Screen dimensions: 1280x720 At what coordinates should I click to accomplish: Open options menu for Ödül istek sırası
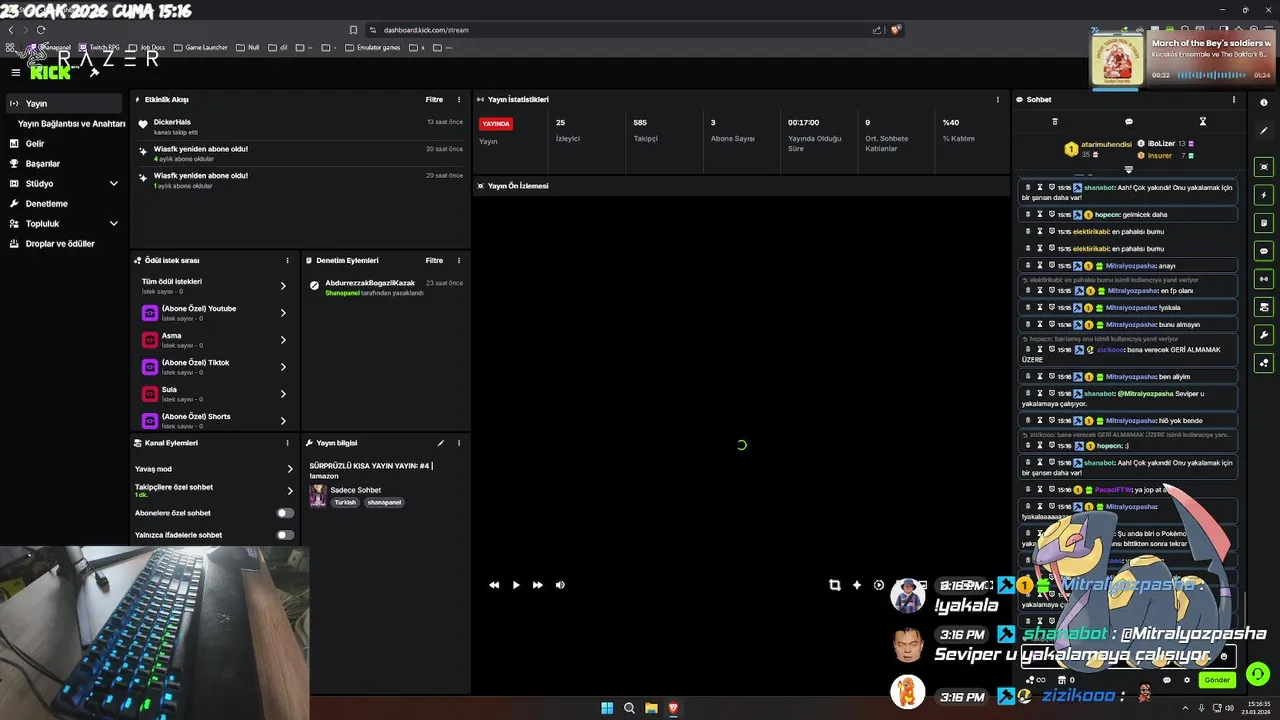pyautogui.click(x=287, y=261)
